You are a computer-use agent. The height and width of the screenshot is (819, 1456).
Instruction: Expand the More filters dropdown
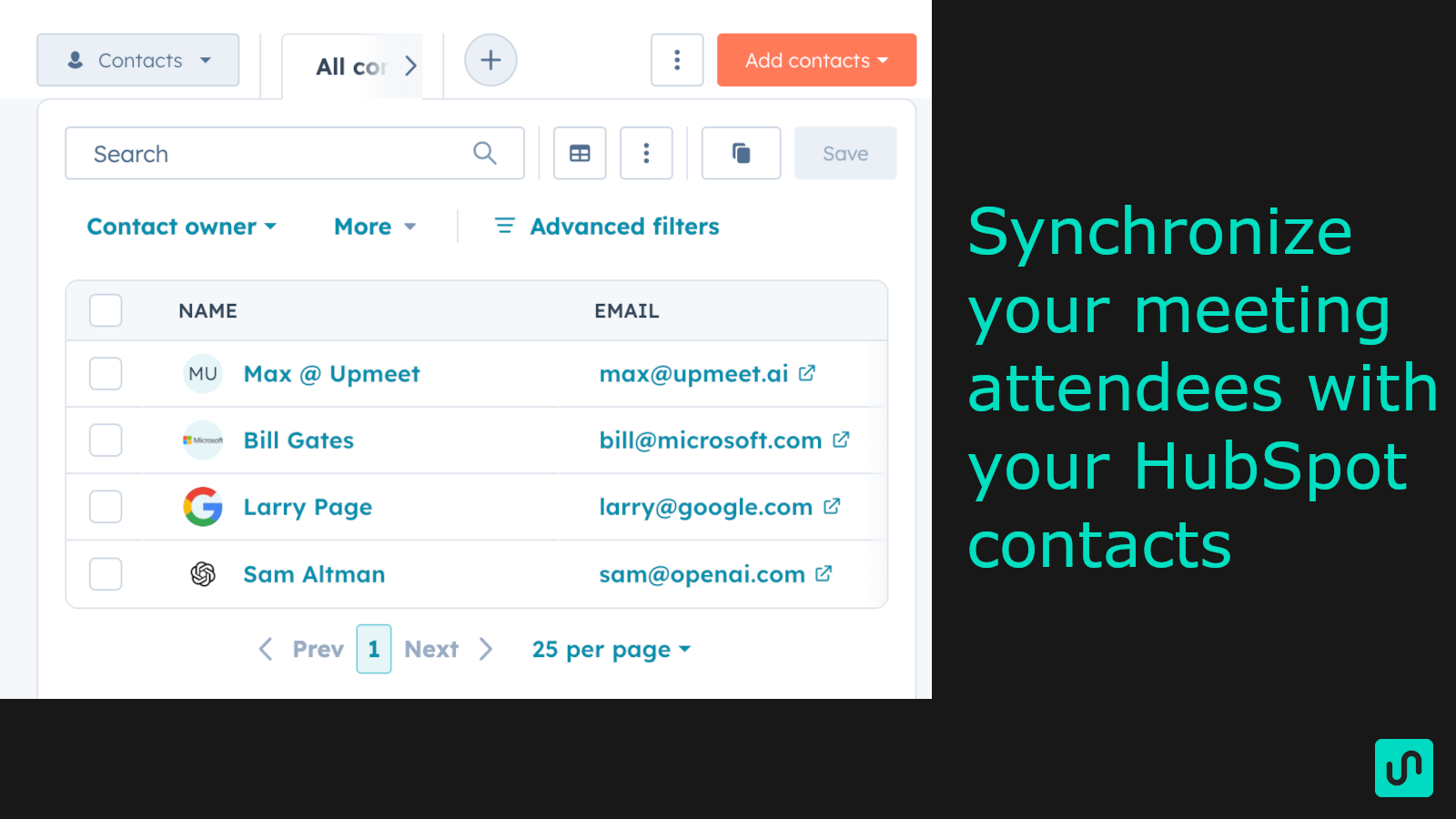pyautogui.click(x=375, y=227)
